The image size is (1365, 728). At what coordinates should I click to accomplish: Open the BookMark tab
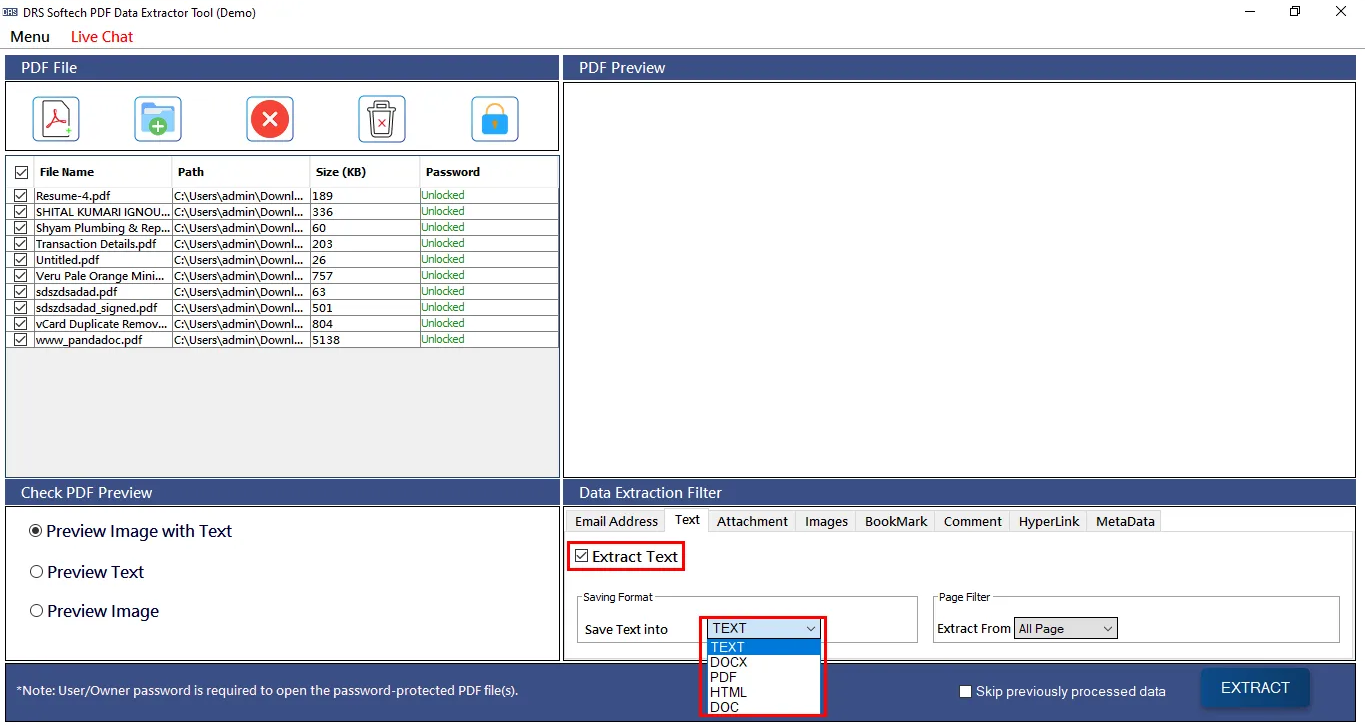point(896,521)
